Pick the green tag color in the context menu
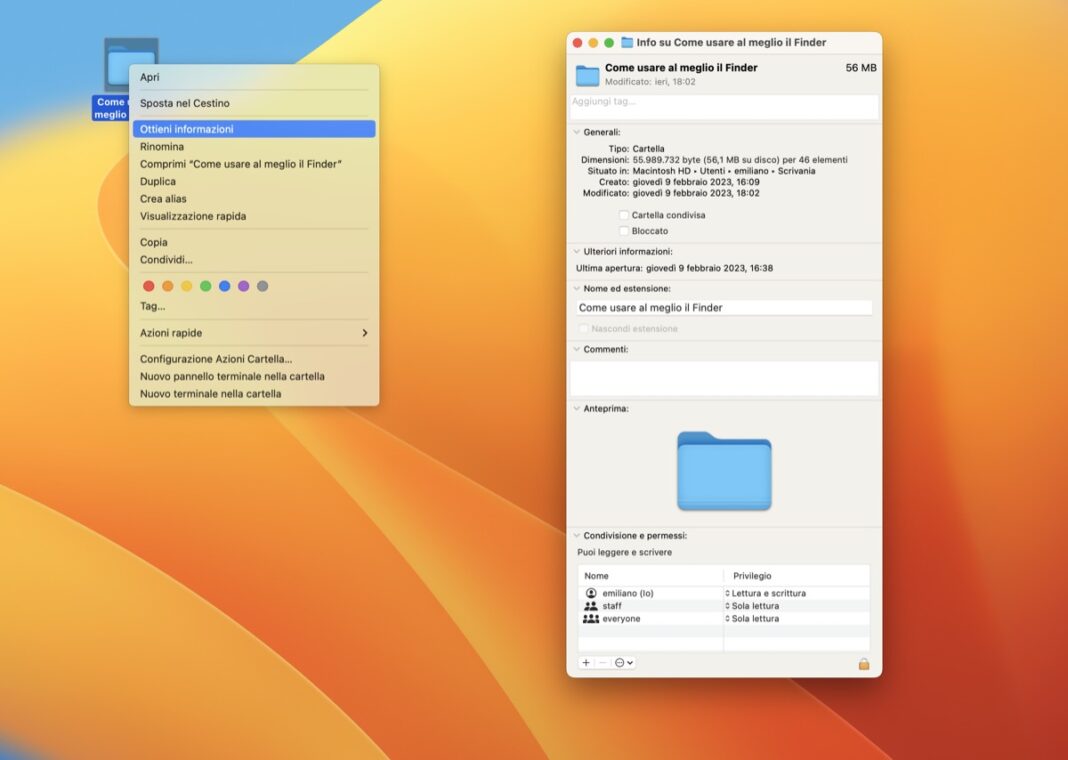1068x760 pixels. [x=208, y=285]
